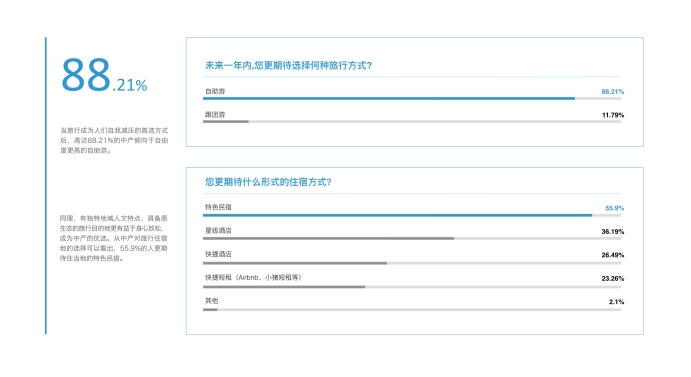The image size is (691, 377).
Task: Click the blue vertical line at left
Action: click(x=45, y=186)
